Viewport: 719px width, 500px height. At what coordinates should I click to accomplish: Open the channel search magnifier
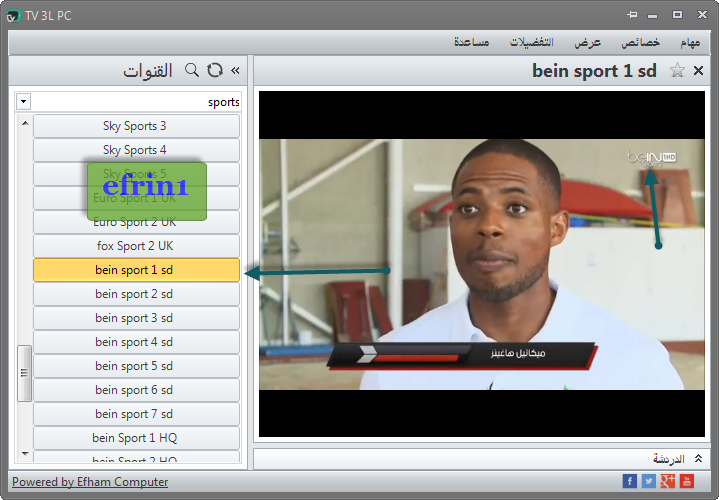(x=192, y=70)
